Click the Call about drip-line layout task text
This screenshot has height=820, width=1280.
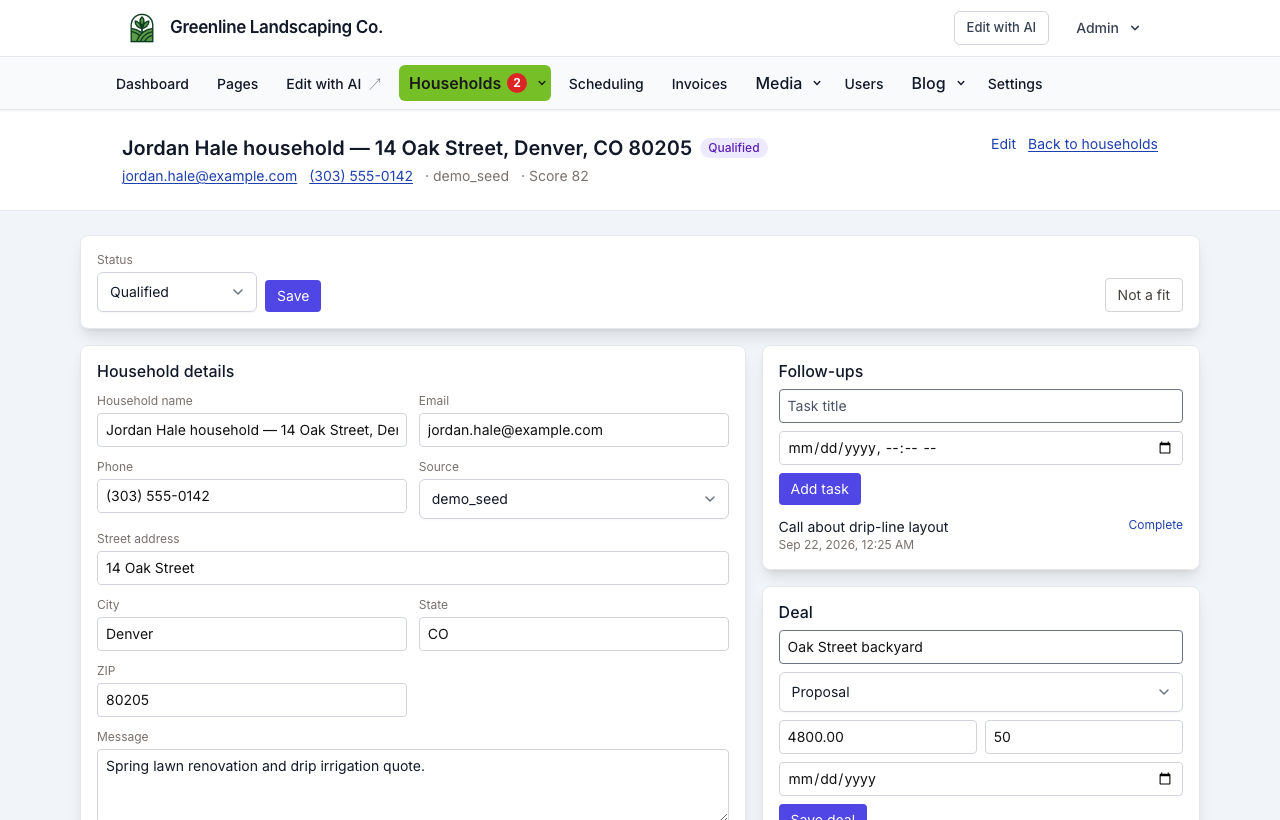(x=863, y=527)
